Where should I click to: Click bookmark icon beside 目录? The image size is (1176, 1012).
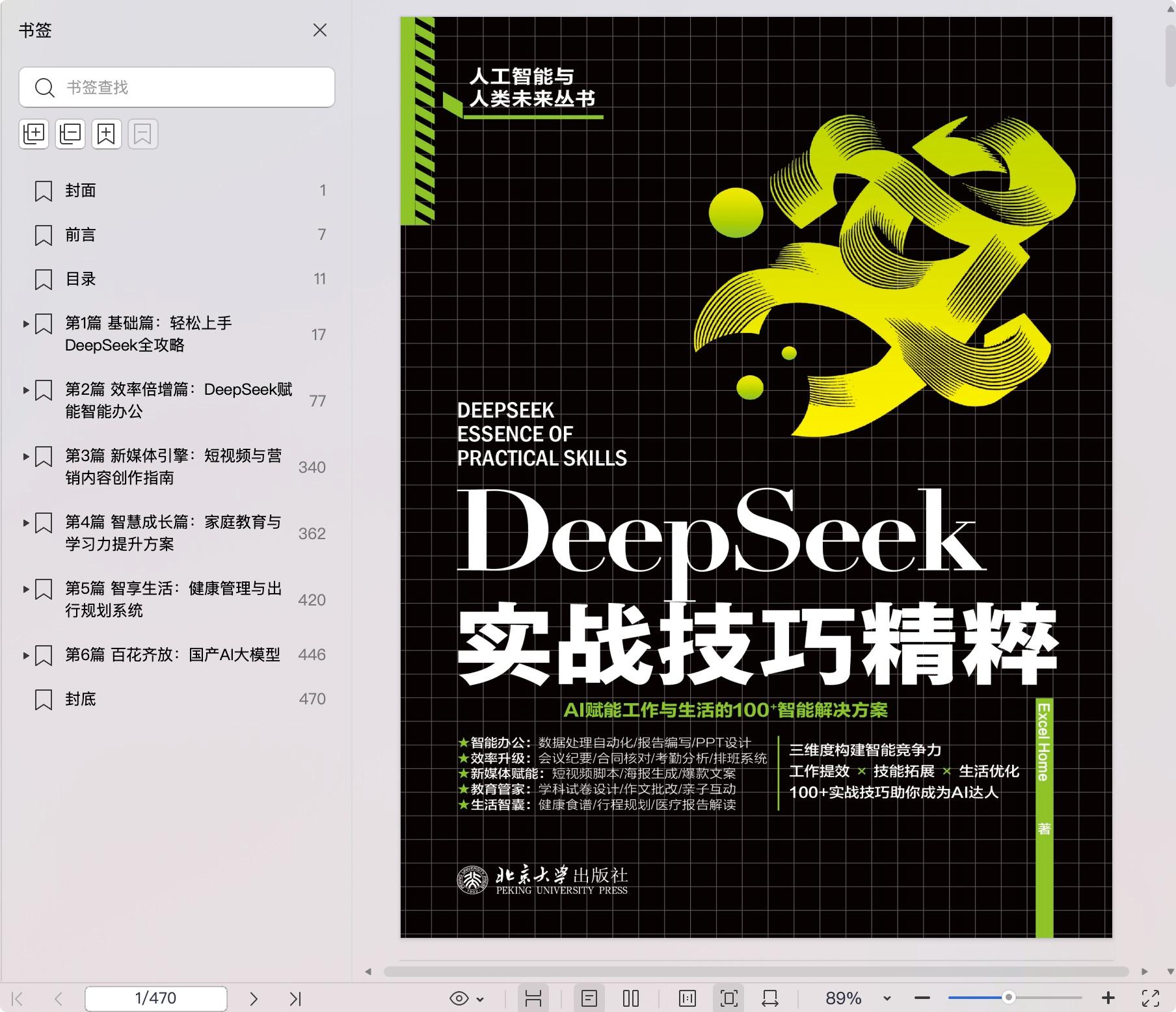point(44,279)
